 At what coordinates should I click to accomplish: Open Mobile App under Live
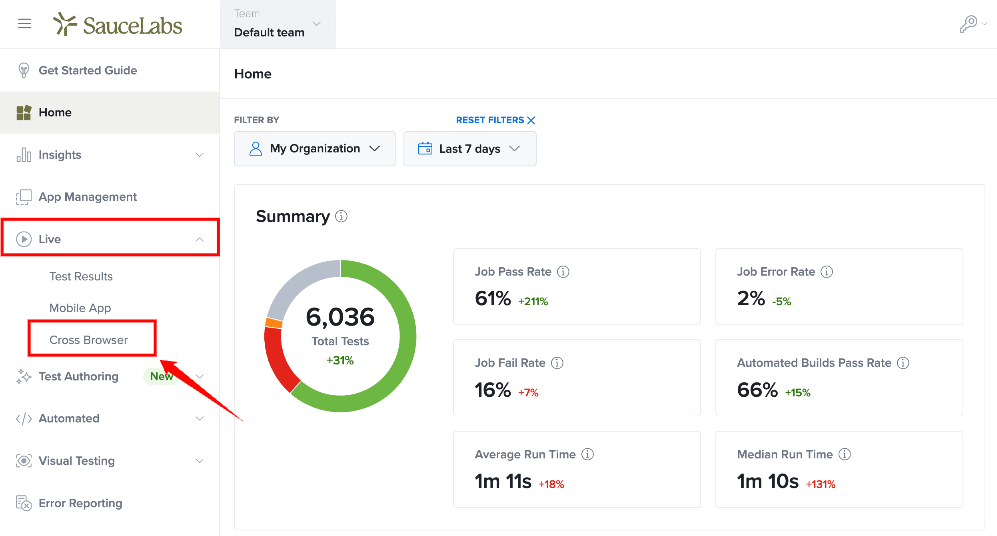coord(80,308)
